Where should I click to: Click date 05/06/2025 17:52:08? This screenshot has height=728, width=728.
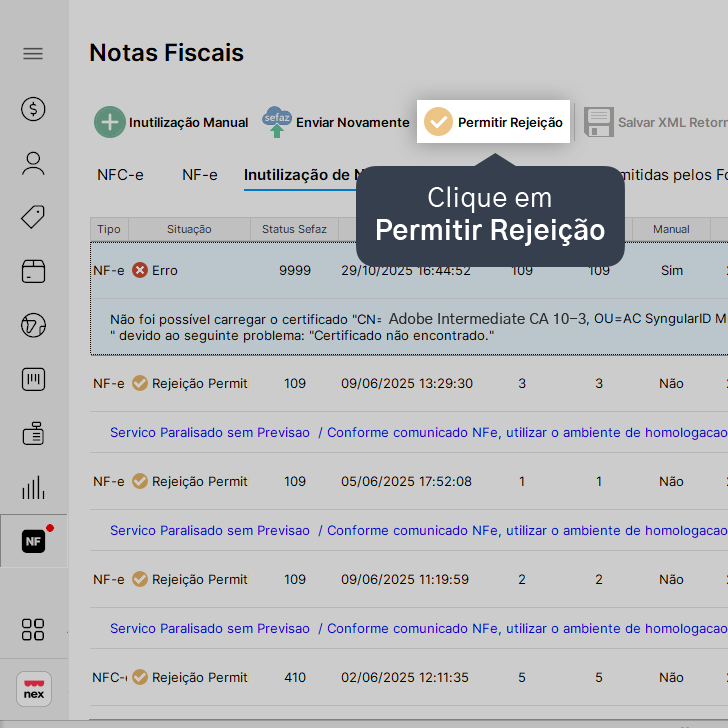406,481
